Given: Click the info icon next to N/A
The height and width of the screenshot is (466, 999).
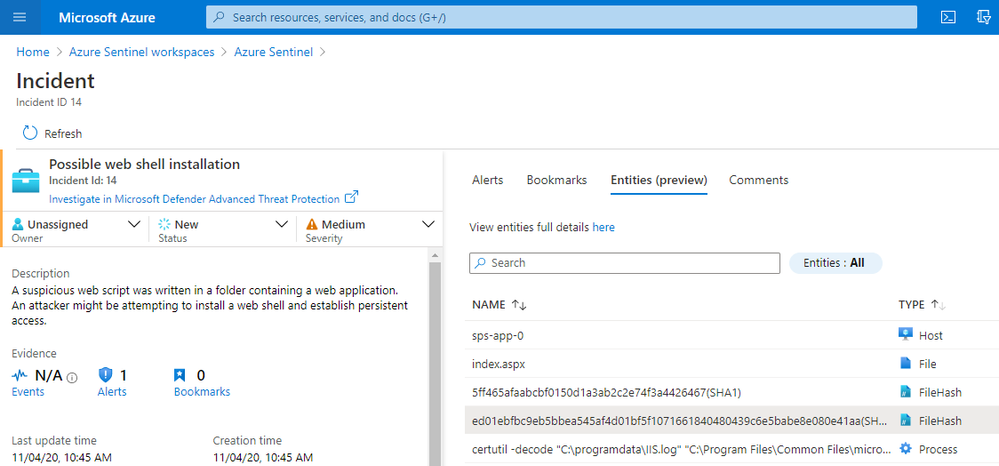Looking at the screenshot, I should tap(71, 377).
